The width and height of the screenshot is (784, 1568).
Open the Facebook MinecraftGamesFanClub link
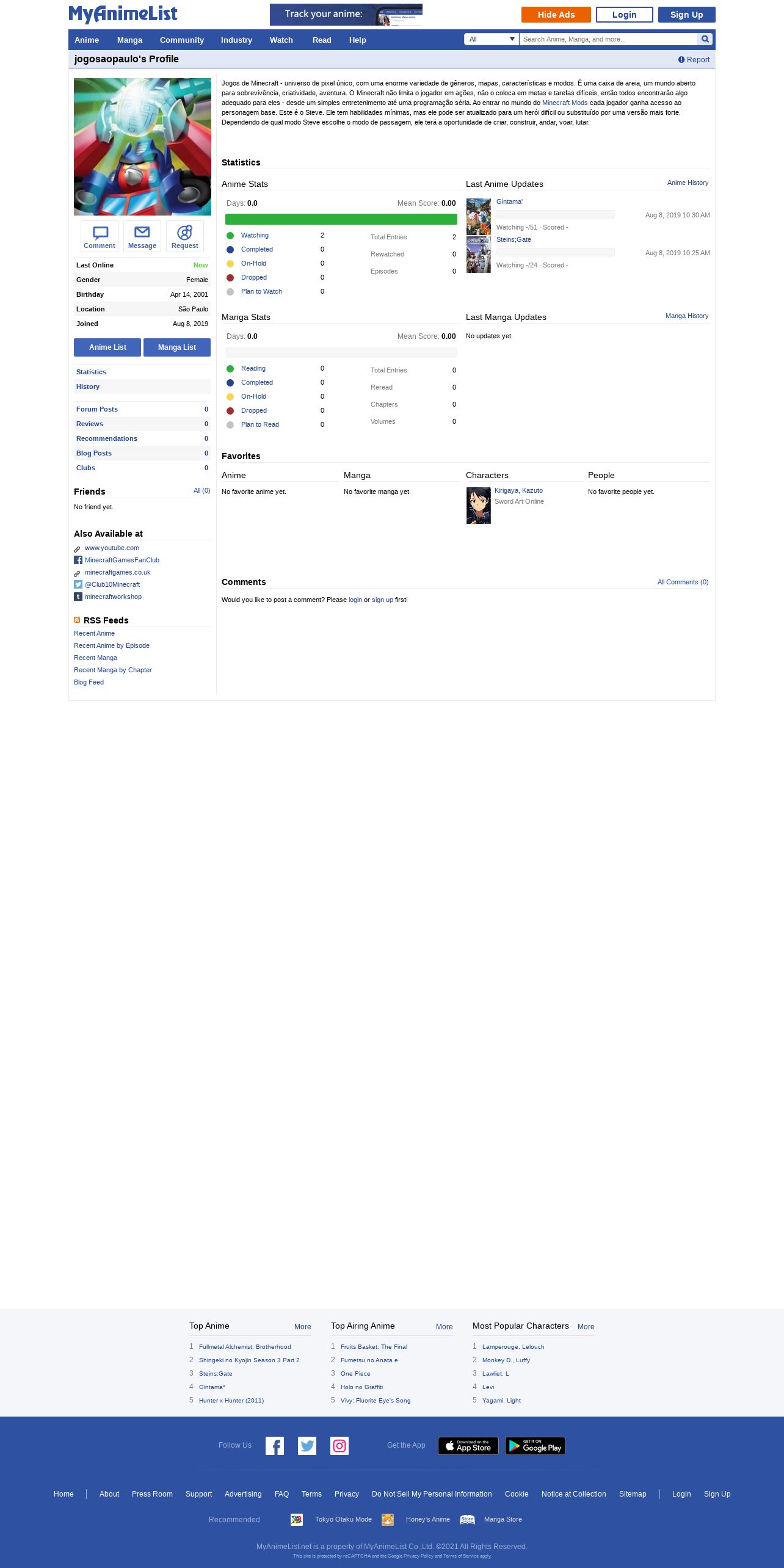tap(117, 560)
